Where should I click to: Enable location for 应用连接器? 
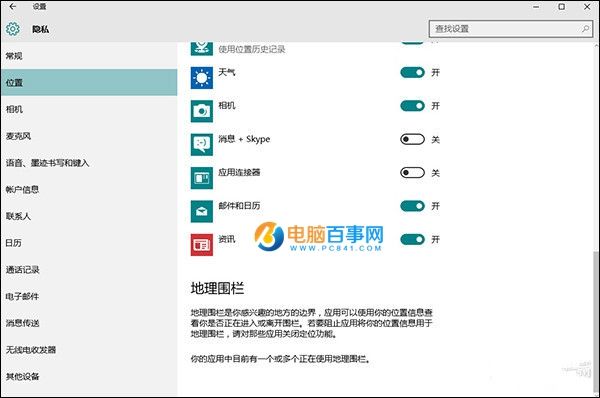[x=412, y=173]
